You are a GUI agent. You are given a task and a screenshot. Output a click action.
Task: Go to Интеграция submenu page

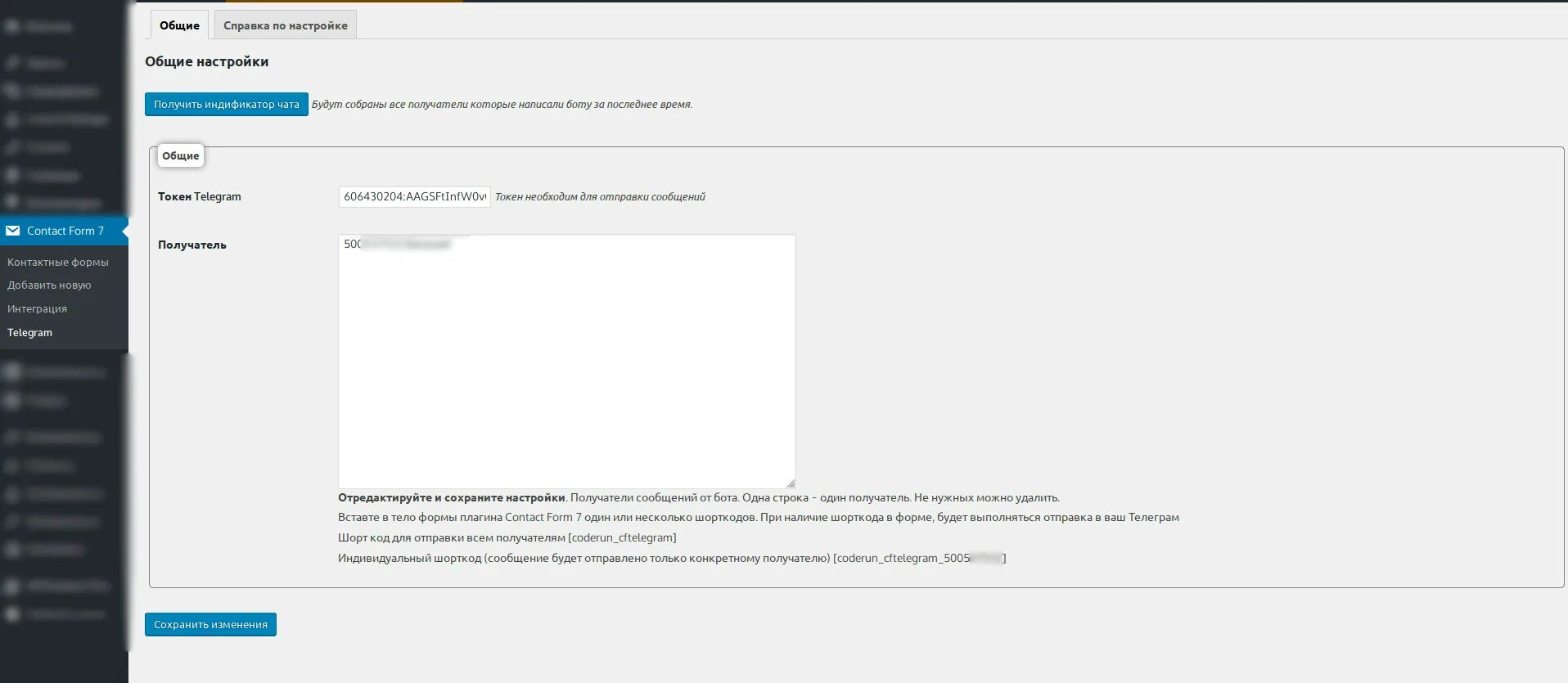pos(37,308)
